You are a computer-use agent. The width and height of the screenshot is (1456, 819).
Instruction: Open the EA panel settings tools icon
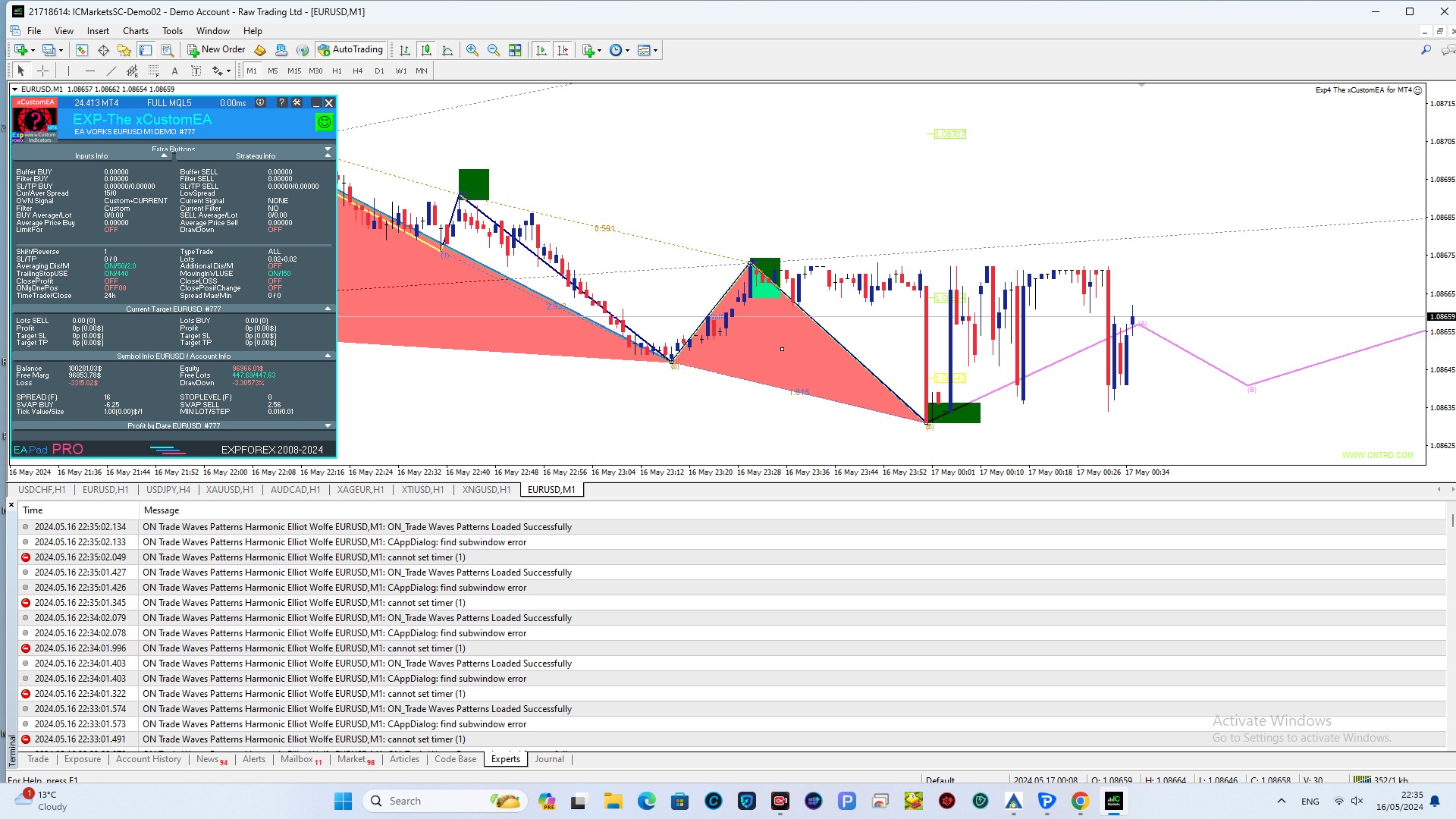[x=297, y=102]
